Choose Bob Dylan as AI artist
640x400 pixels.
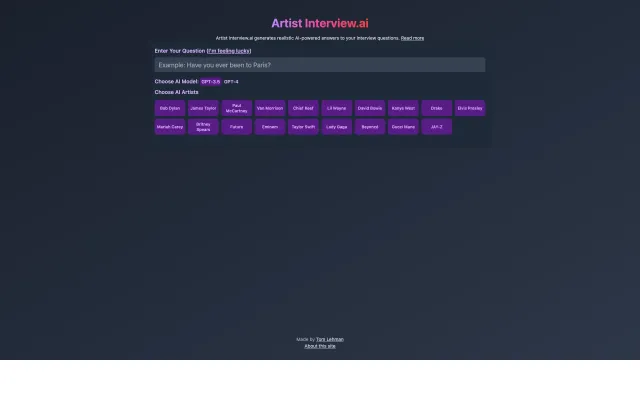(x=170, y=108)
